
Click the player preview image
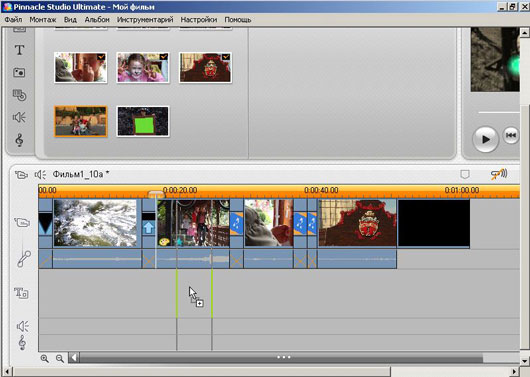coord(495,60)
